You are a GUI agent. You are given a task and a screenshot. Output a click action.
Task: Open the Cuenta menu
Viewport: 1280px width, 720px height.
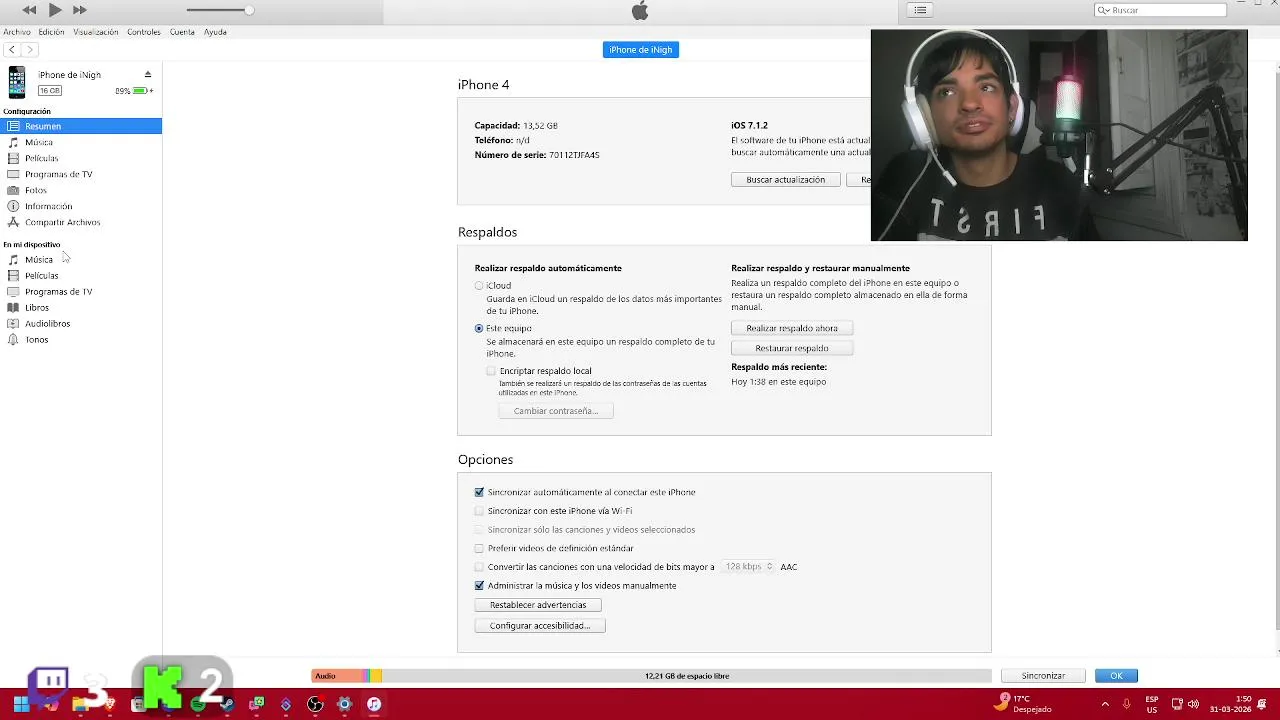coord(182,32)
